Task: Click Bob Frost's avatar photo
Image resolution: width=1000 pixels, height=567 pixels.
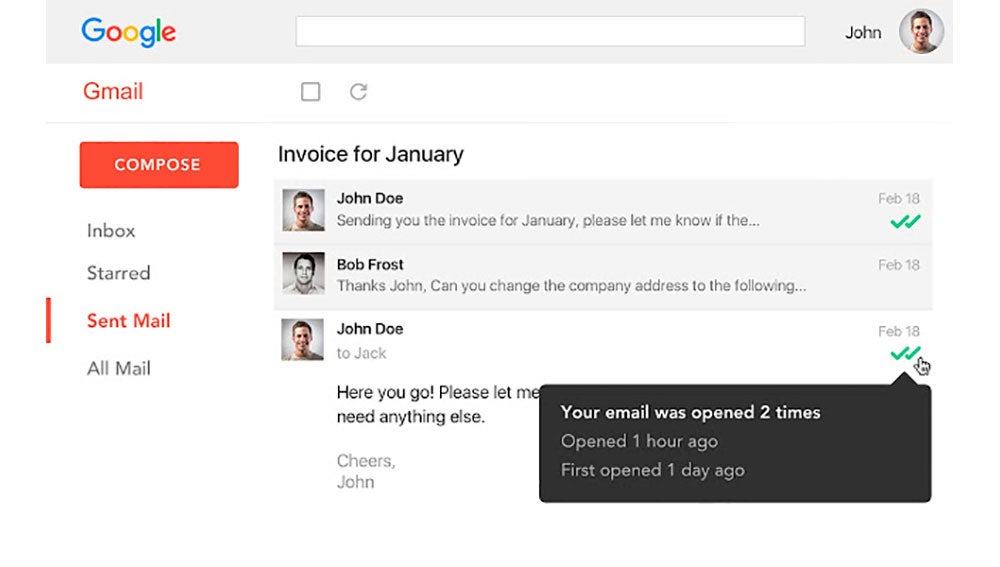Action: coord(304,273)
